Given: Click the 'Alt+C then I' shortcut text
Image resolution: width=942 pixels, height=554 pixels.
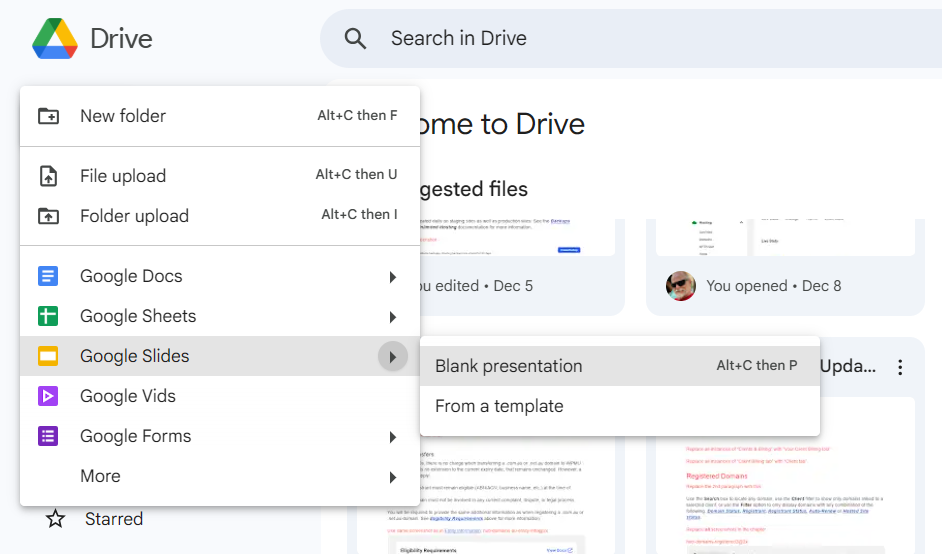Looking at the screenshot, I should [359, 215].
